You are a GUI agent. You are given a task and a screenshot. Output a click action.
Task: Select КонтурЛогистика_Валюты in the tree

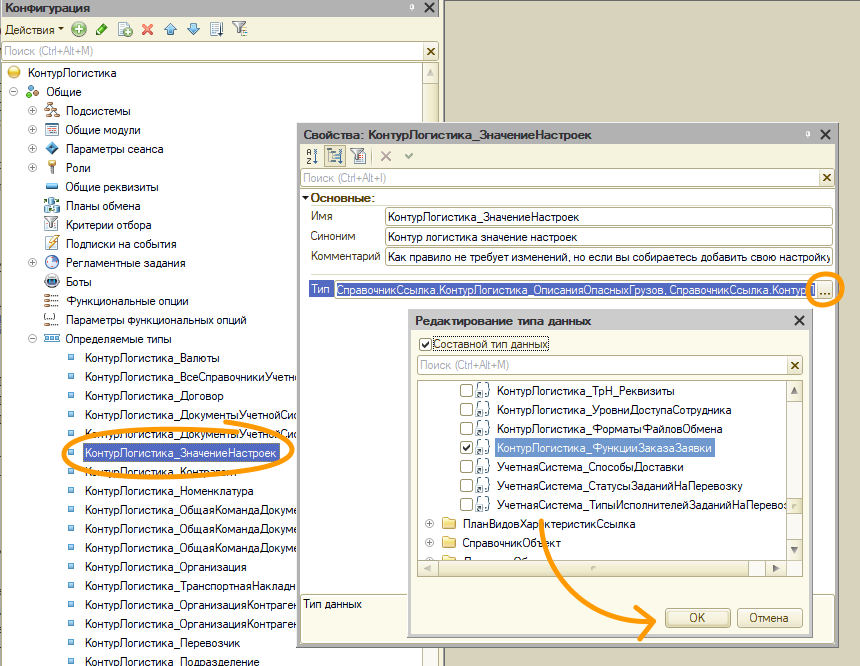[152, 358]
